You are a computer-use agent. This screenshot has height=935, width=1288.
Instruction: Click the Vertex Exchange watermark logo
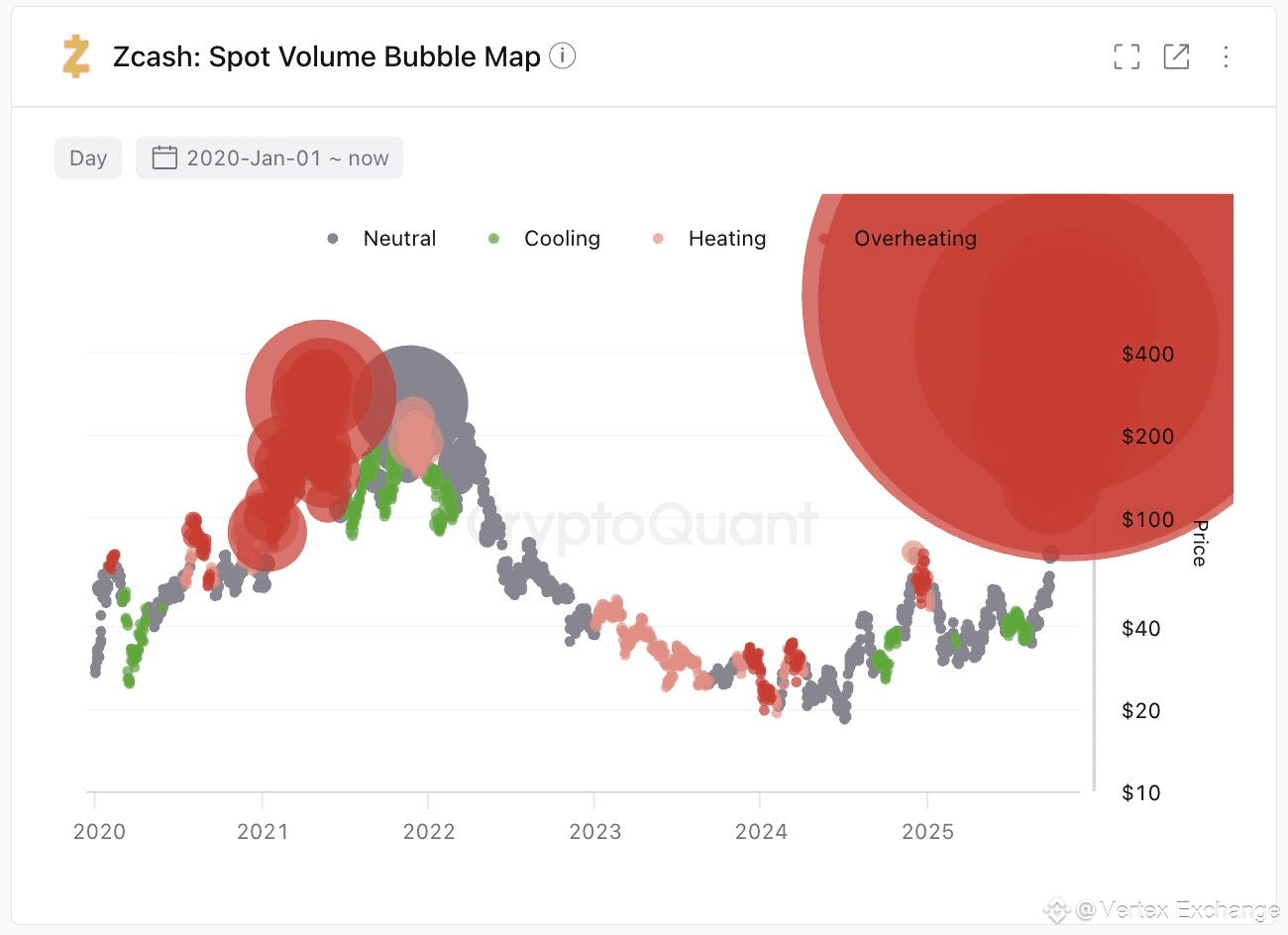click(x=1057, y=908)
